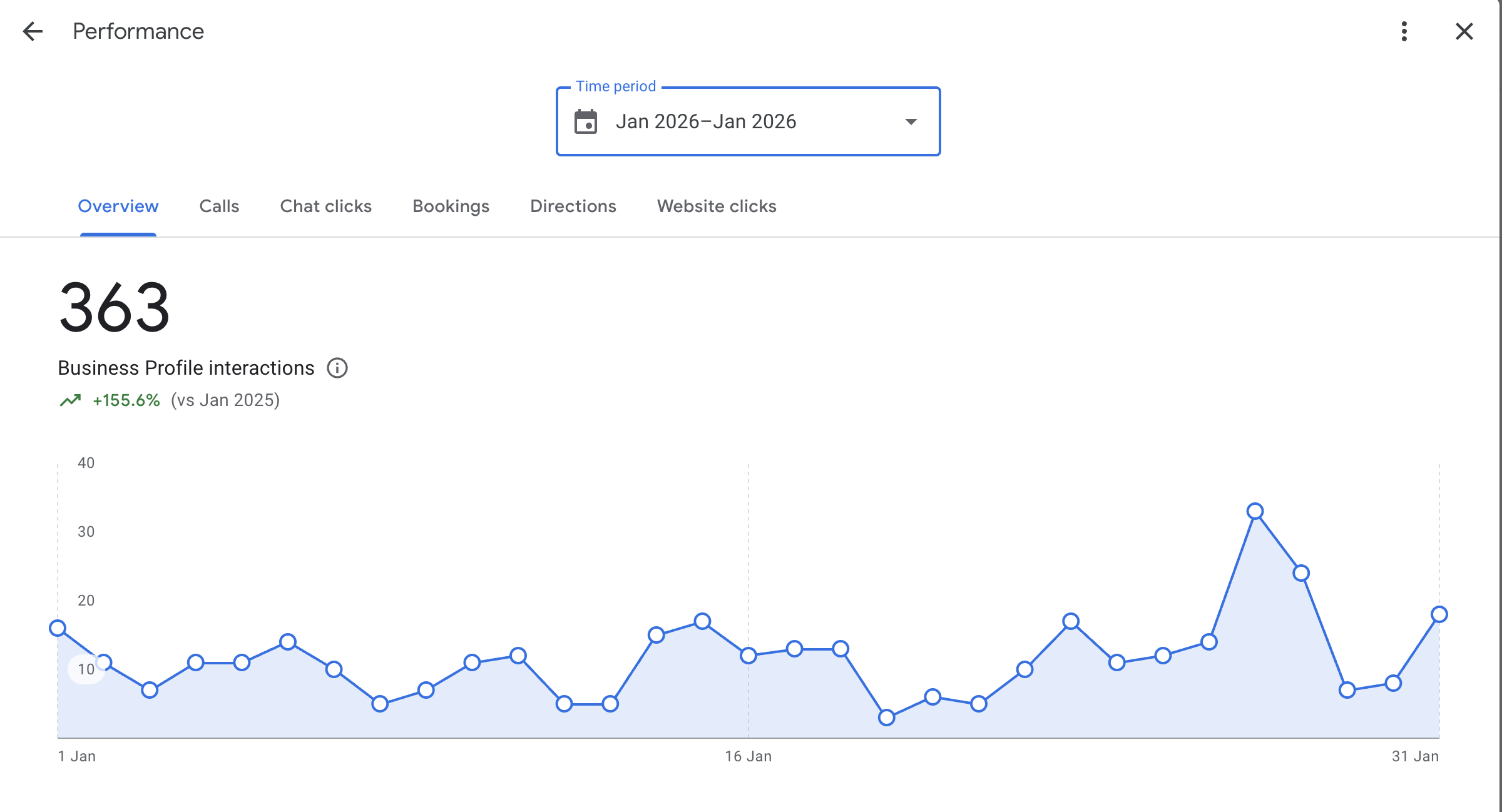Go to the Bookings tab
This screenshot has width=1502, height=812.
click(451, 206)
